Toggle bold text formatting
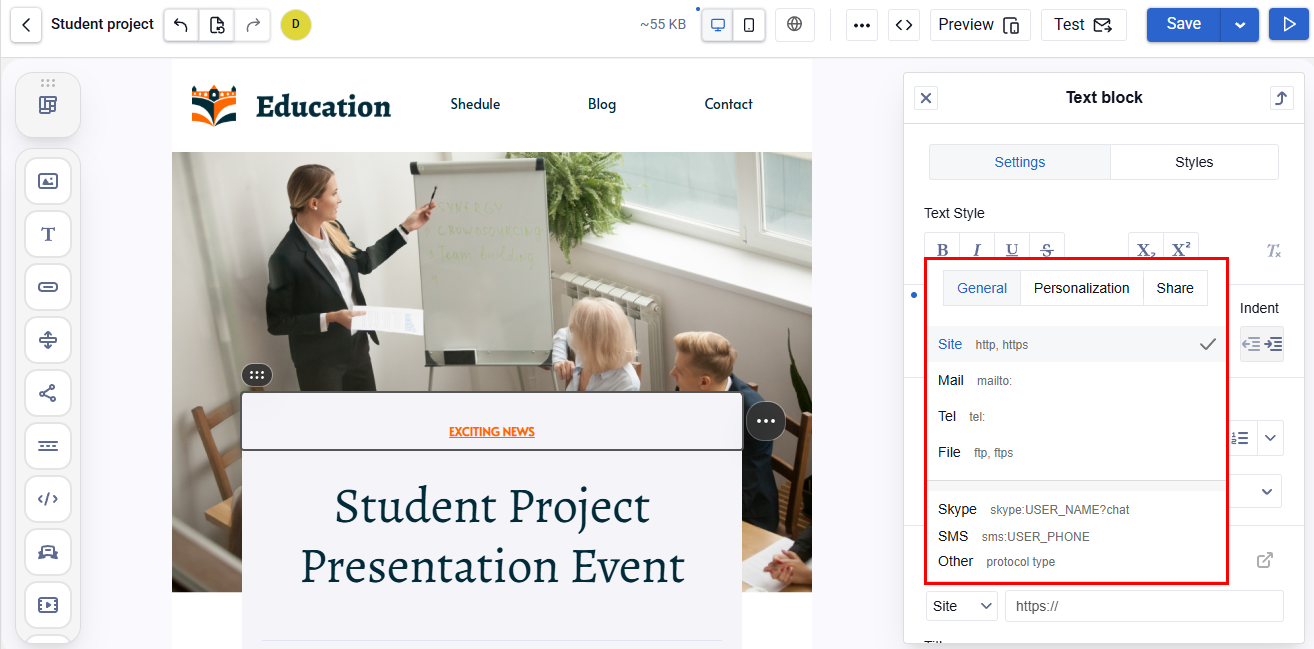 coord(942,250)
